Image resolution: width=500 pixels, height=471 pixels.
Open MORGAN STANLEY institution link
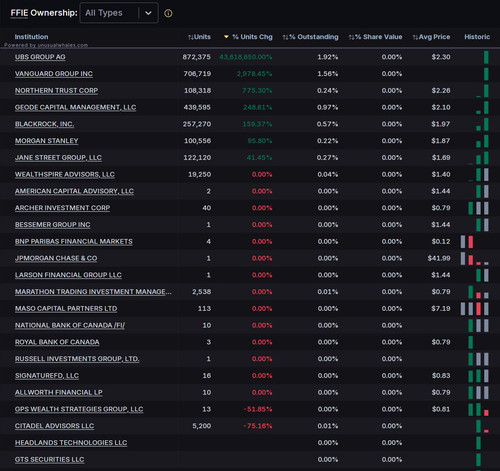pos(46,141)
